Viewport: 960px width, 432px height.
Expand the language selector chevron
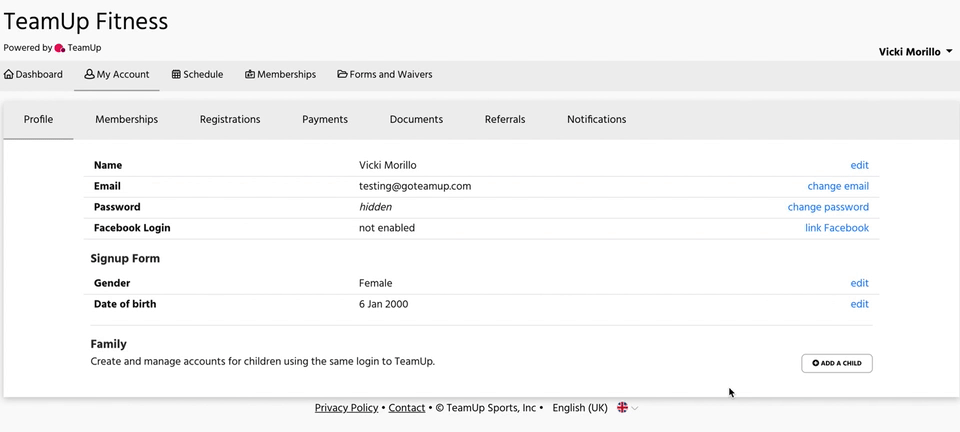coord(635,408)
